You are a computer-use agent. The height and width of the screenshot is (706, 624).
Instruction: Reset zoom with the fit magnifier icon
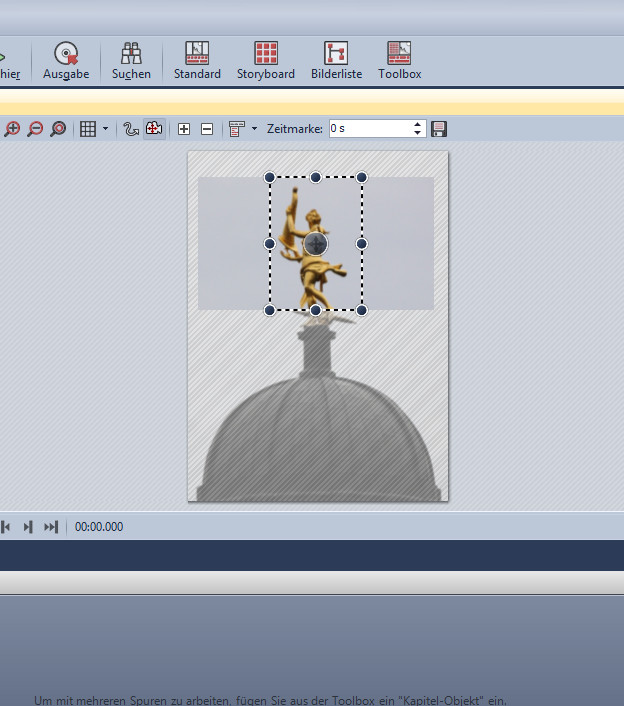click(x=58, y=129)
